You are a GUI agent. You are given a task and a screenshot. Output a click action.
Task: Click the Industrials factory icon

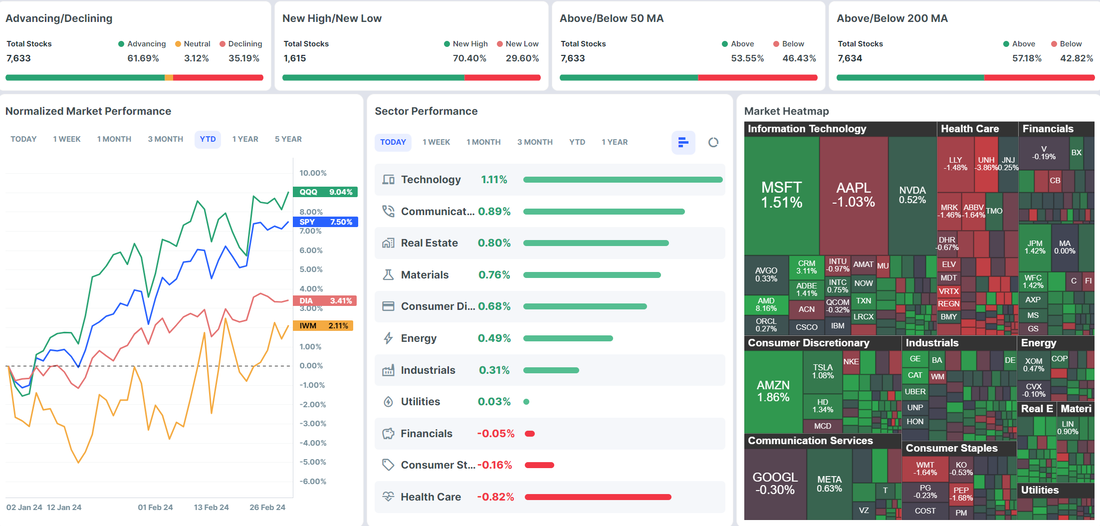coord(388,370)
